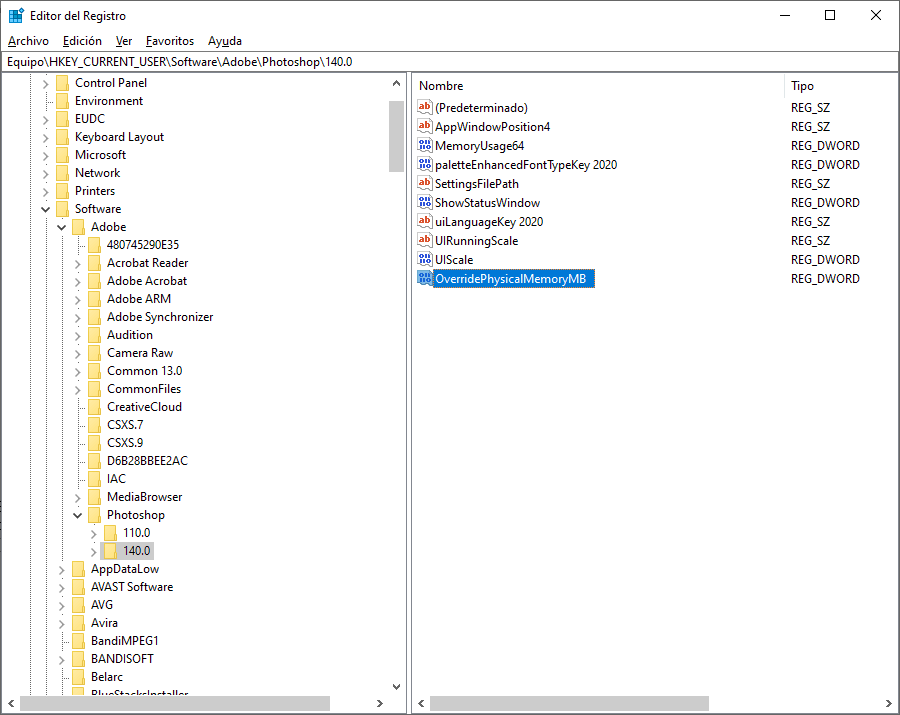
Task: Select the CSXS.9 key
Action: coord(125,443)
